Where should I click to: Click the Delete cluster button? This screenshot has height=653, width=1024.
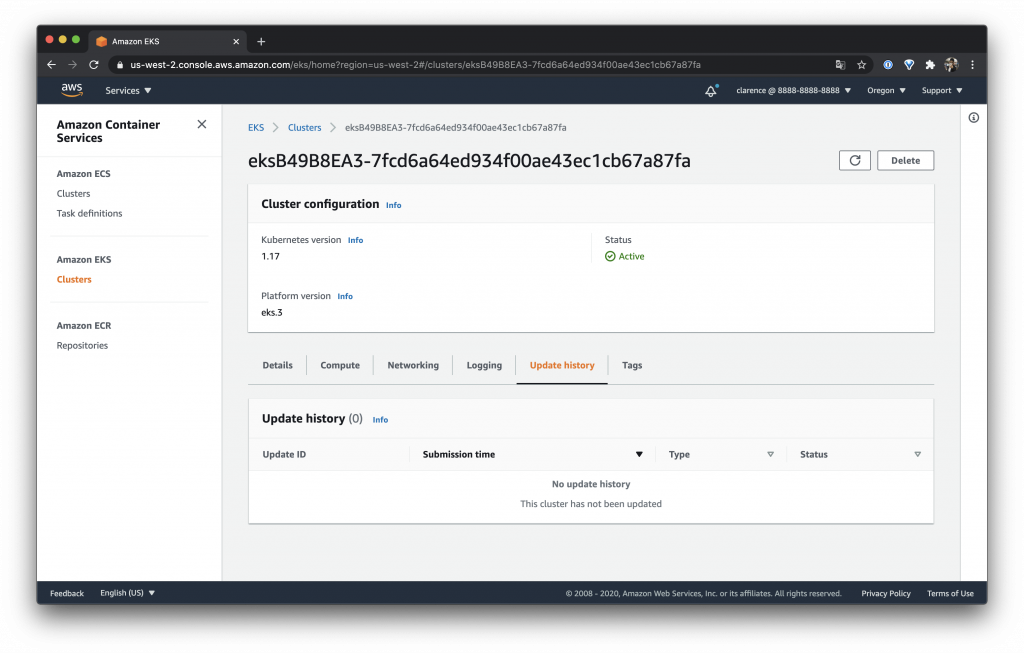tap(905, 160)
